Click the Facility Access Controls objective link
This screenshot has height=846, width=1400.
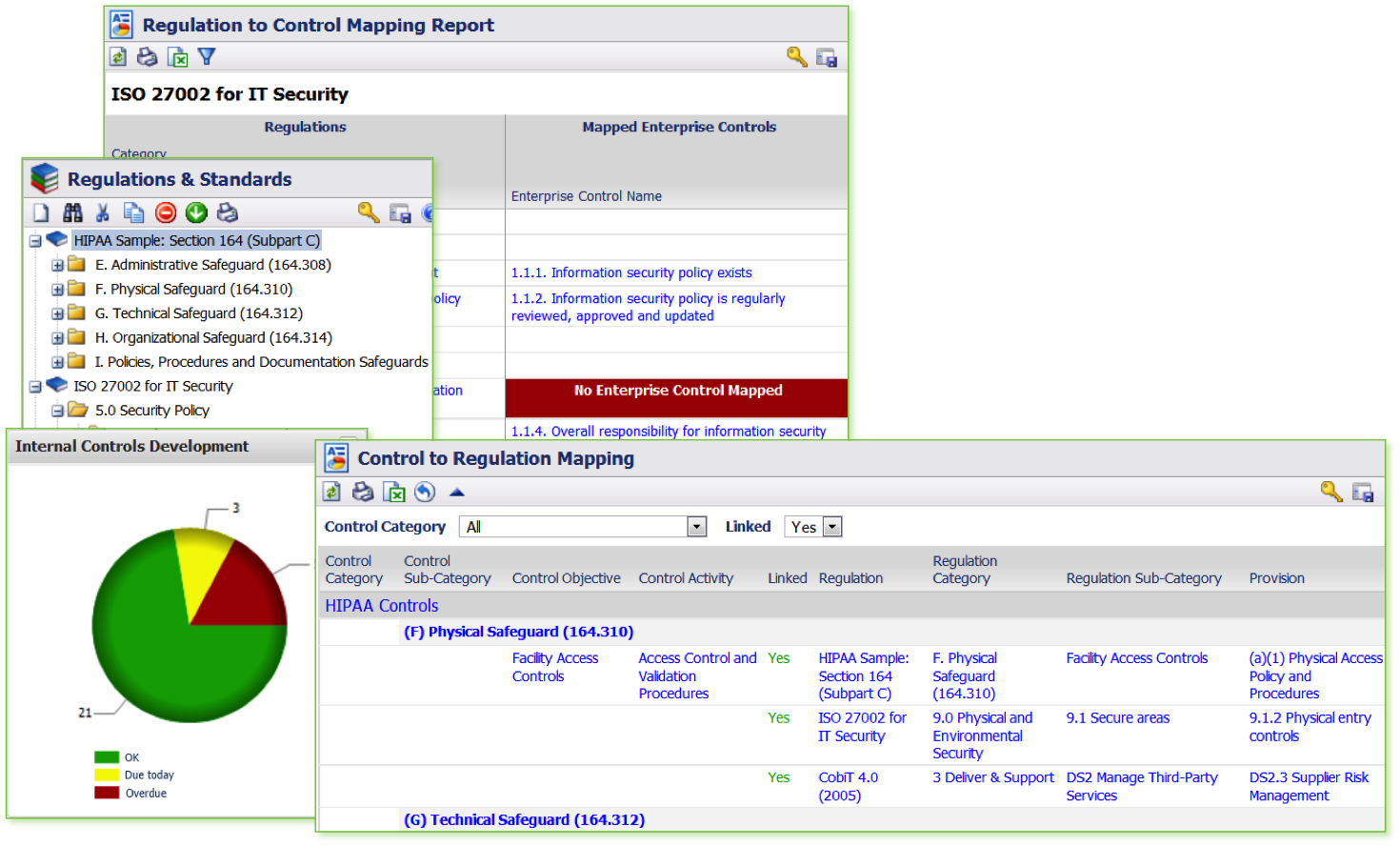tap(554, 667)
